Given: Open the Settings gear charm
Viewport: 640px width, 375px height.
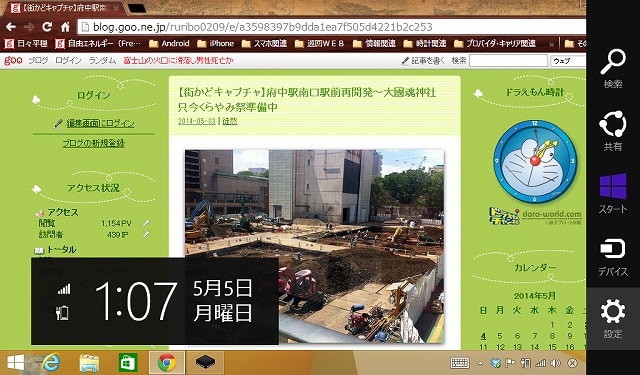Looking at the screenshot, I should [x=613, y=318].
